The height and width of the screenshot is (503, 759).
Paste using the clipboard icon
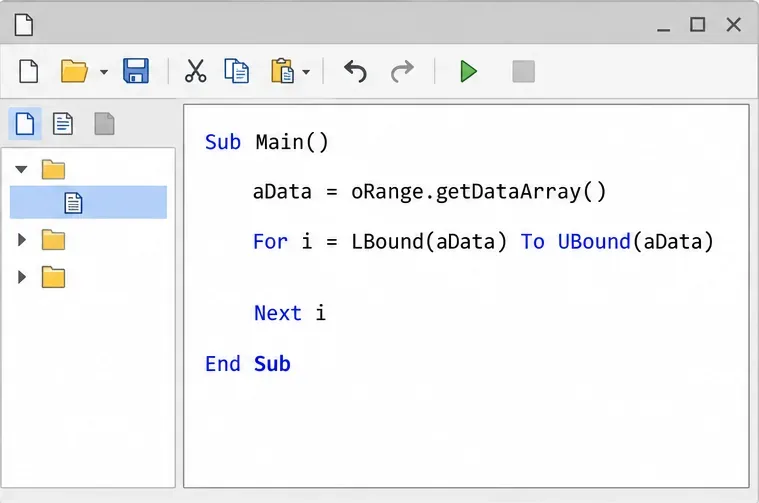coord(282,71)
